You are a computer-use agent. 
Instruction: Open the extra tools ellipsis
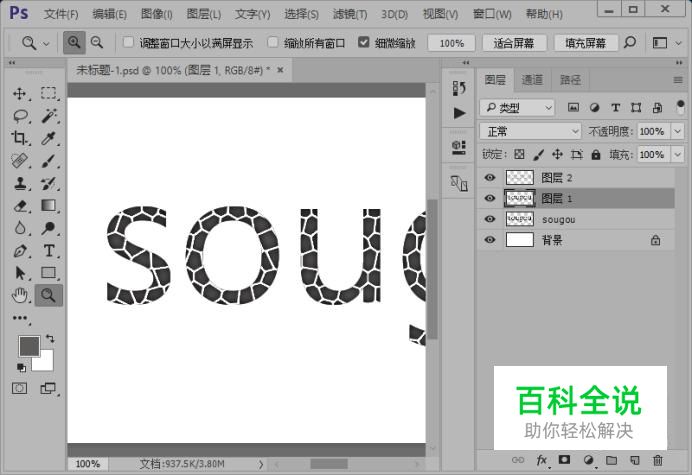[19, 318]
